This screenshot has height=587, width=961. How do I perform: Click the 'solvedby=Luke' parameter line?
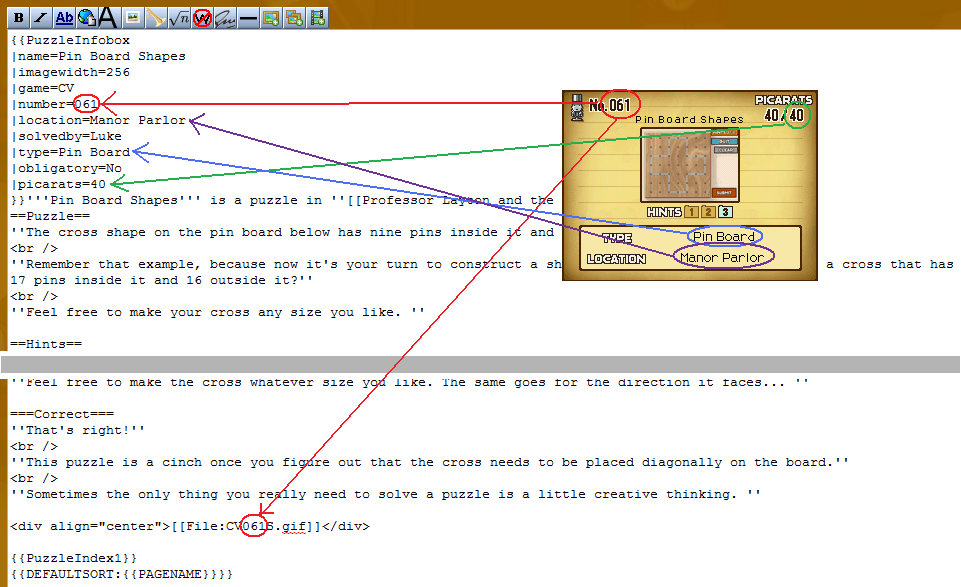point(66,136)
